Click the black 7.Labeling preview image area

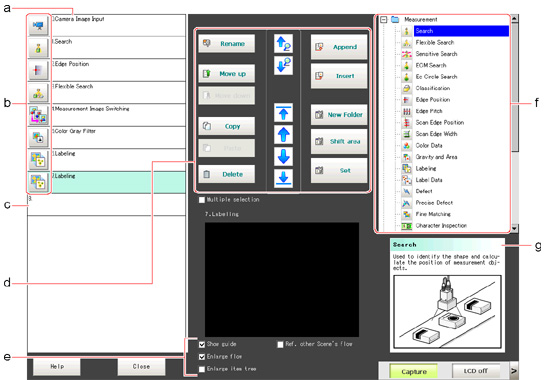pyautogui.click(x=282, y=280)
